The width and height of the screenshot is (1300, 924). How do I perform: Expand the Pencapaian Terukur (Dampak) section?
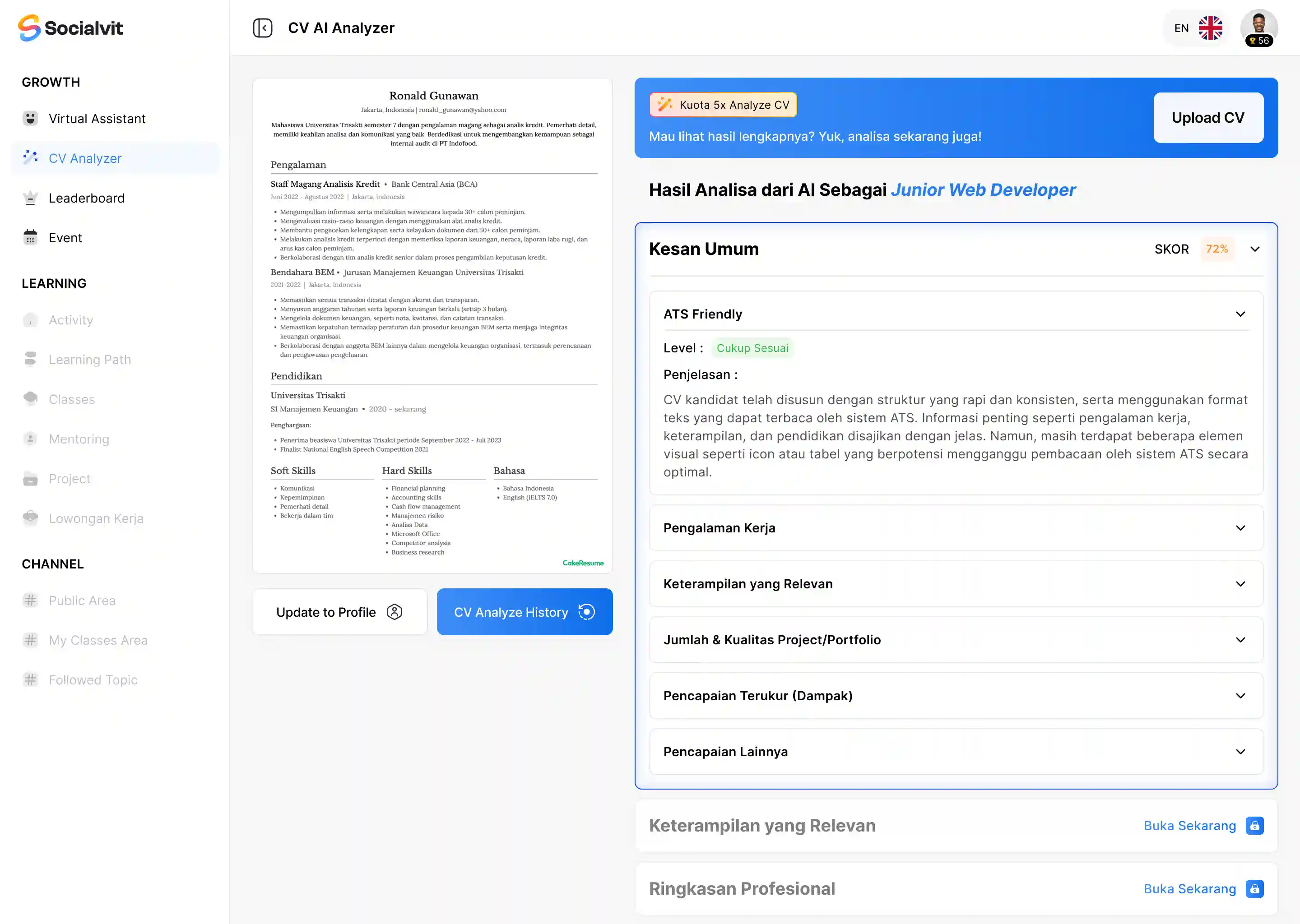(1240, 696)
